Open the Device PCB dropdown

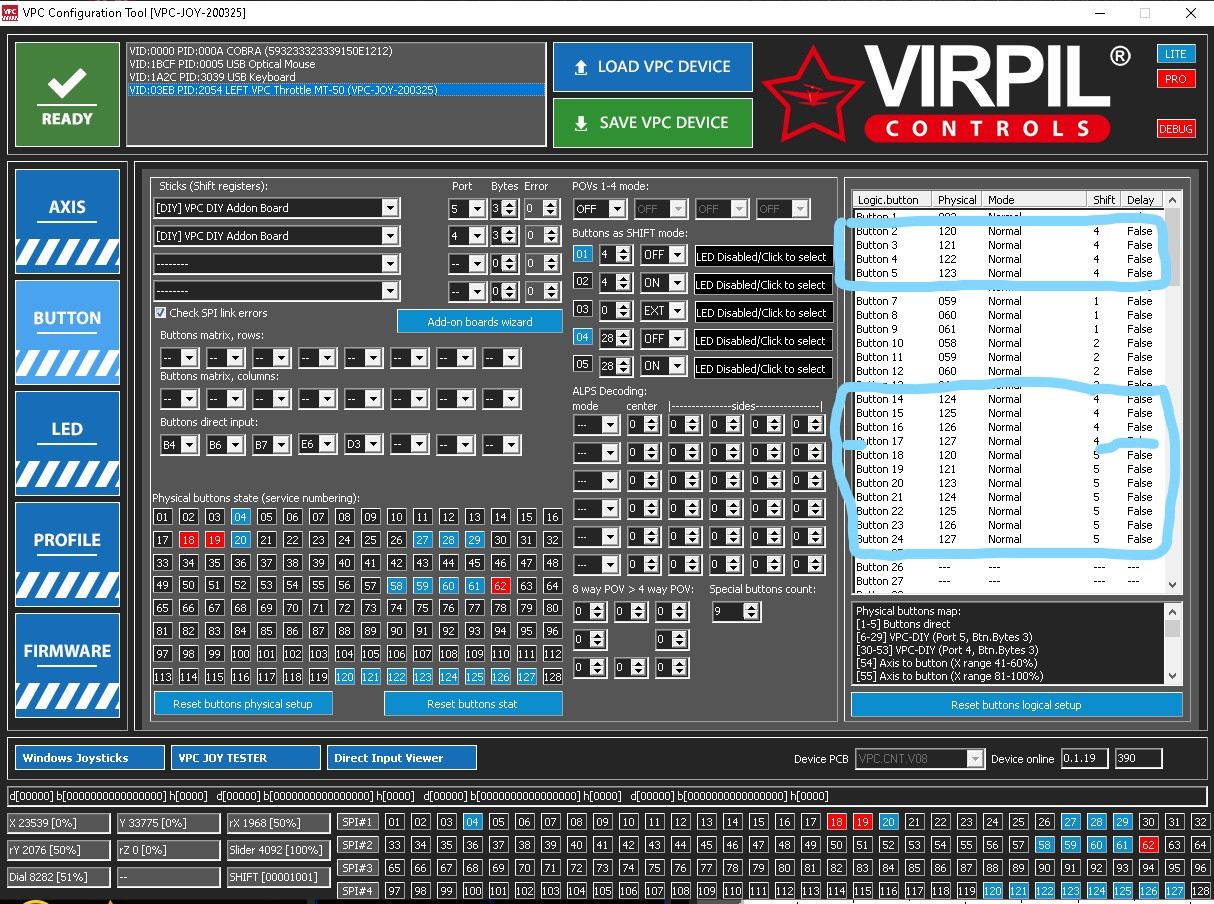[x=975, y=759]
